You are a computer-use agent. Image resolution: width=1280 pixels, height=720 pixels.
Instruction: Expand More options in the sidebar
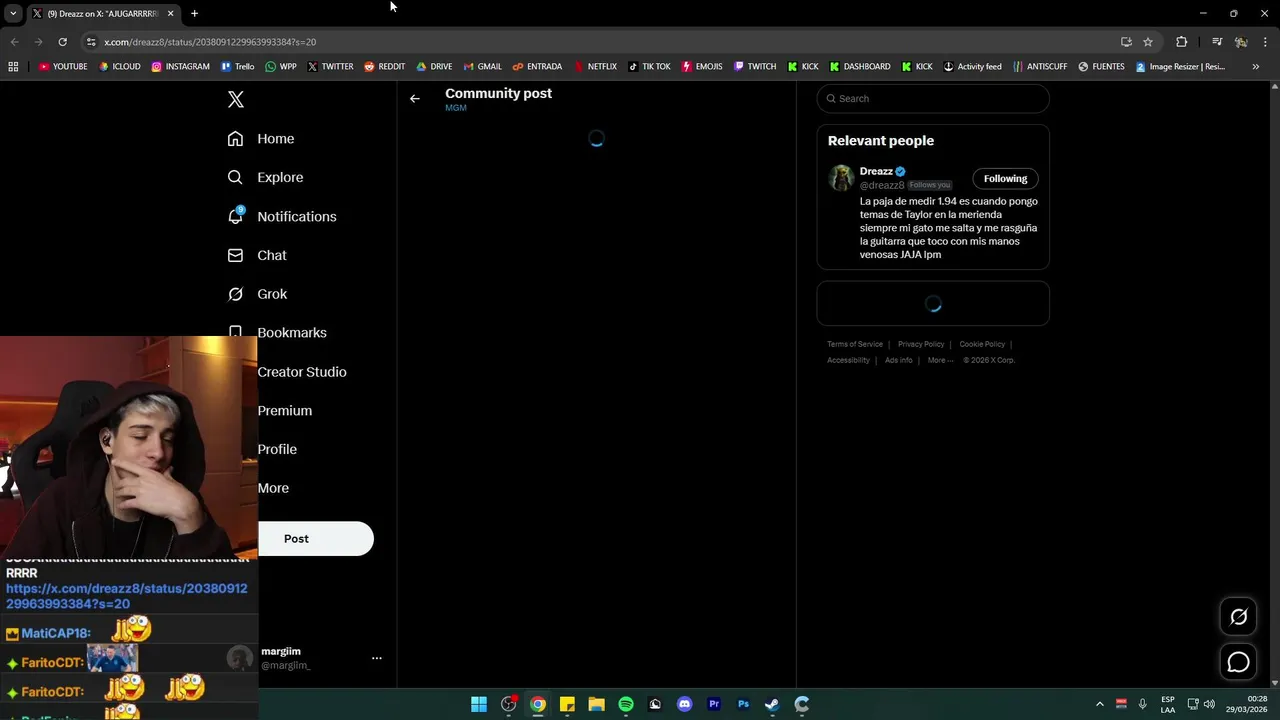[273, 488]
